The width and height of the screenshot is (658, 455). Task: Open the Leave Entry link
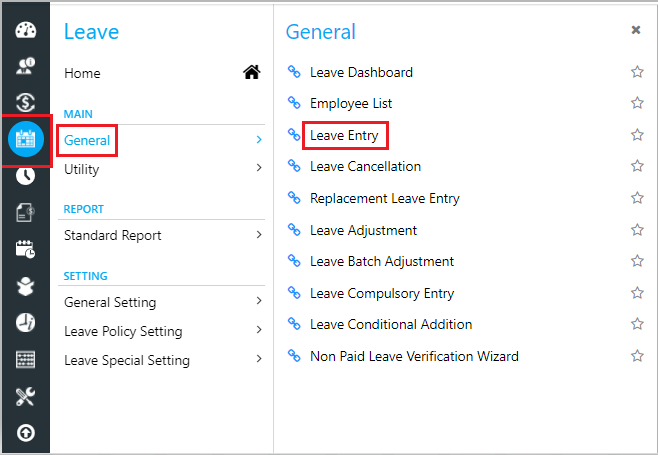(x=344, y=135)
